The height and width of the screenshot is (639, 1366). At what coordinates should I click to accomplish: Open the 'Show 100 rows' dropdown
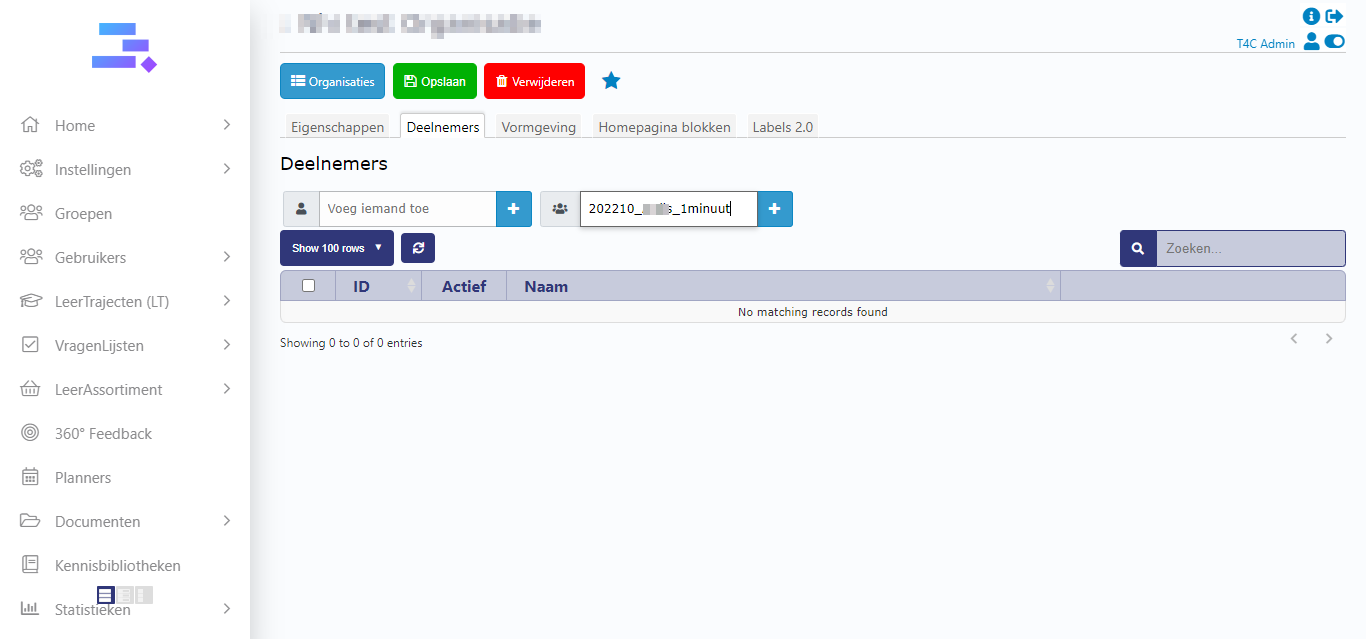(336, 248)
